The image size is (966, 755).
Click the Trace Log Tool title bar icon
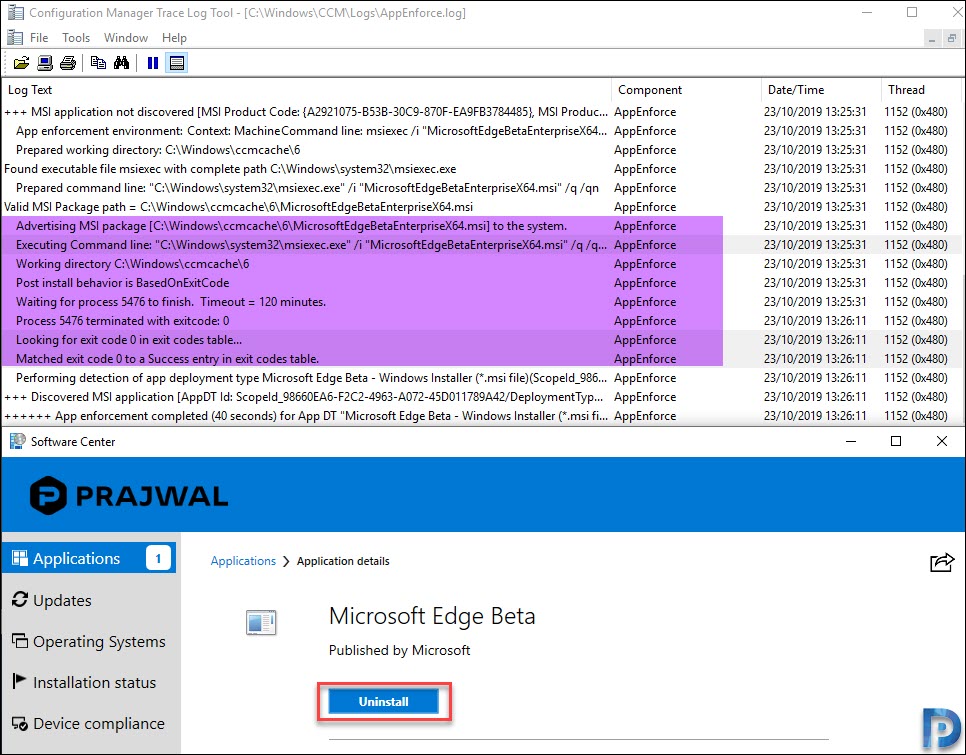[x=15, y=12]
